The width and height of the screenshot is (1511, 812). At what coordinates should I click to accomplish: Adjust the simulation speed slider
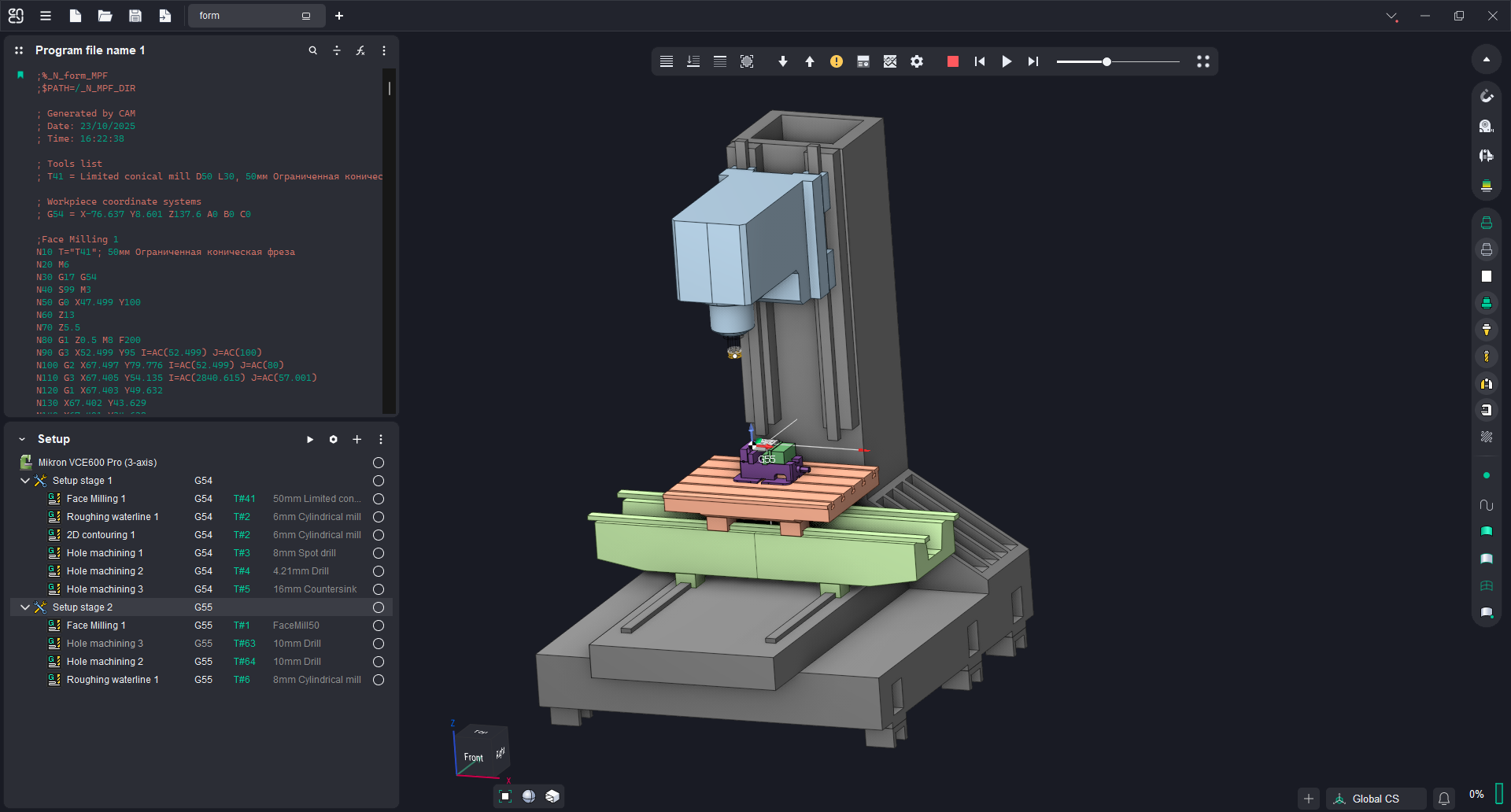(1106, 61)
